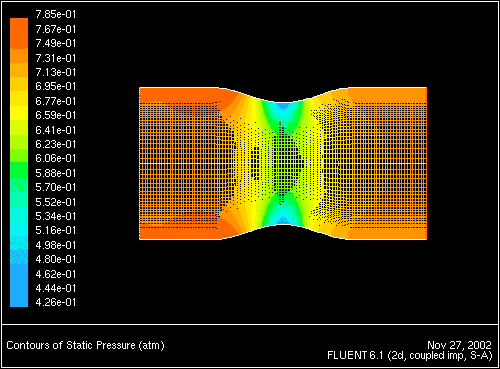The width and height of the screenshot is (500, 369).
Task: Click the 'Contours of Static Pressure (atm)' caption
Action: [85, 345]
